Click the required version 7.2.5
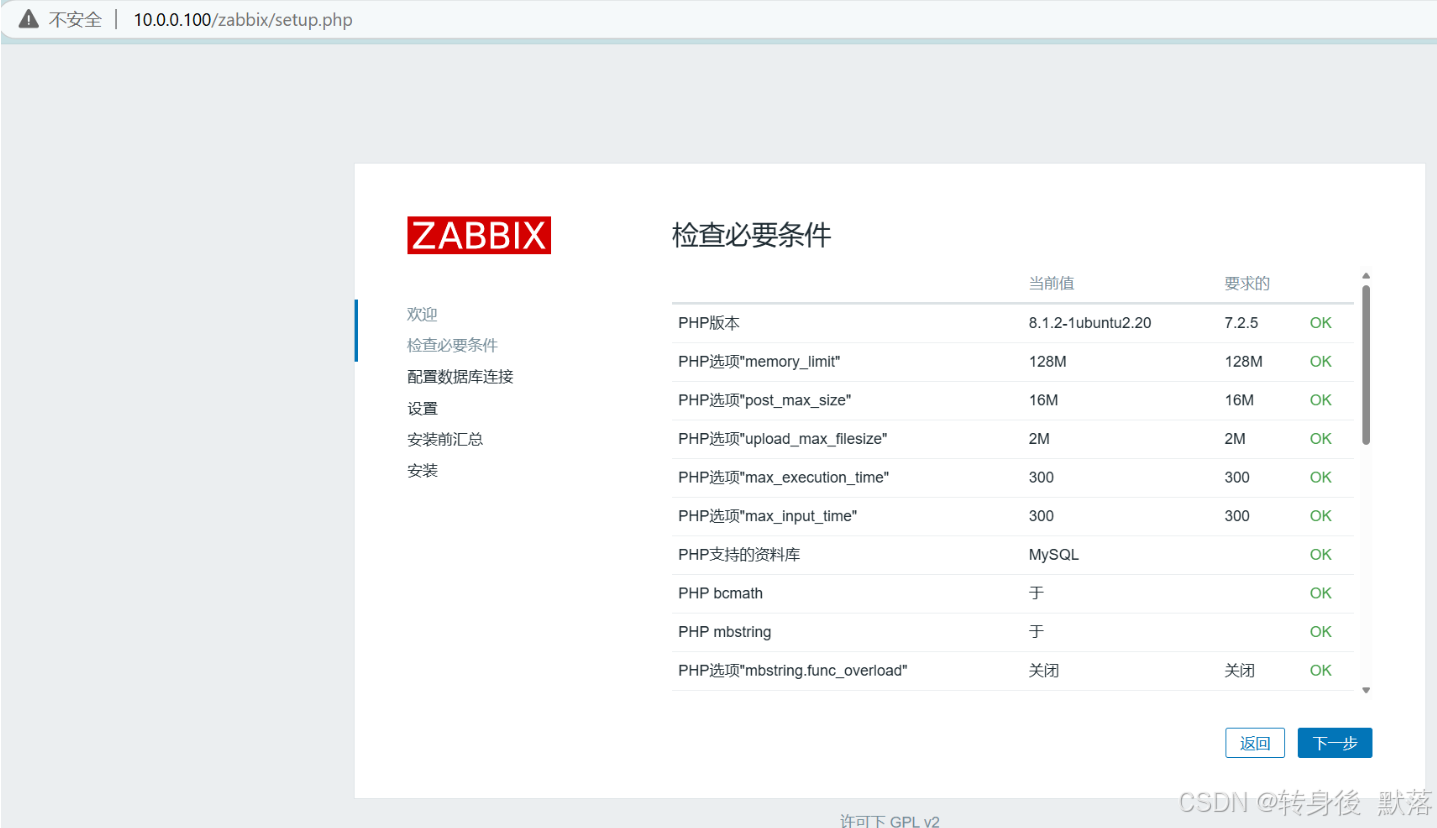The image size is (1437, 828). (1241, 323)
